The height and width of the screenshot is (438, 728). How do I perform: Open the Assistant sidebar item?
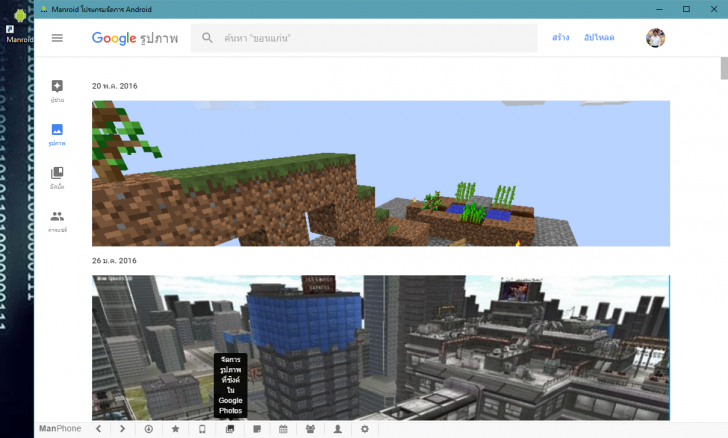point(57,91)
